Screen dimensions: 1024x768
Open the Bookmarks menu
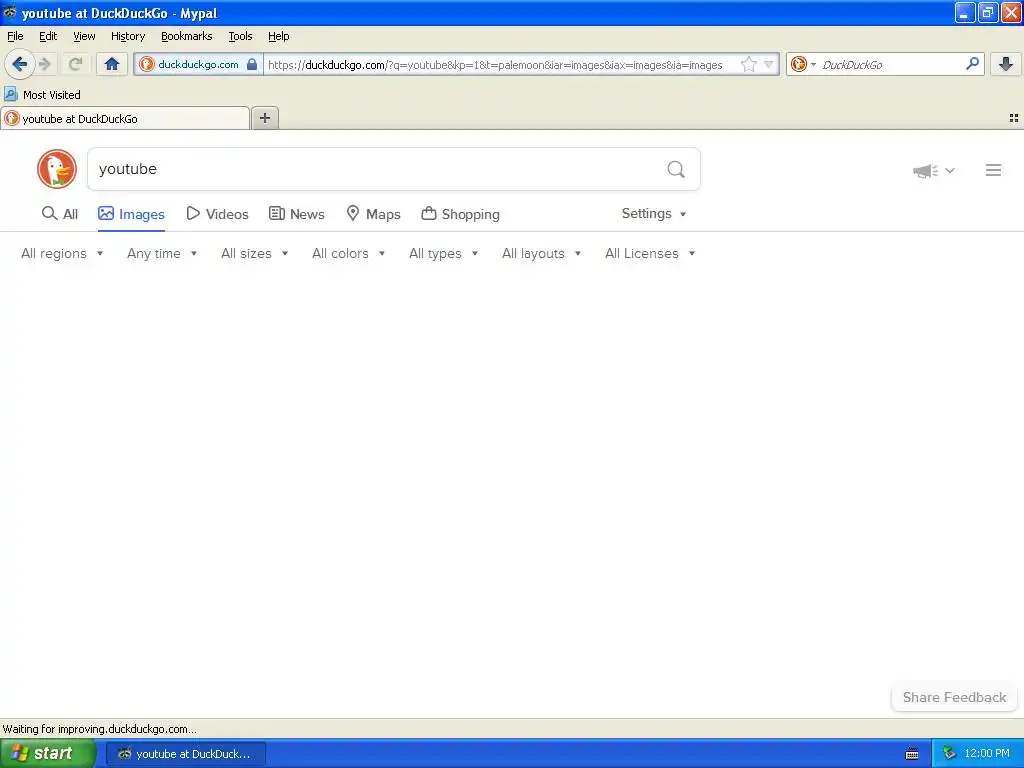pos(187,37)
